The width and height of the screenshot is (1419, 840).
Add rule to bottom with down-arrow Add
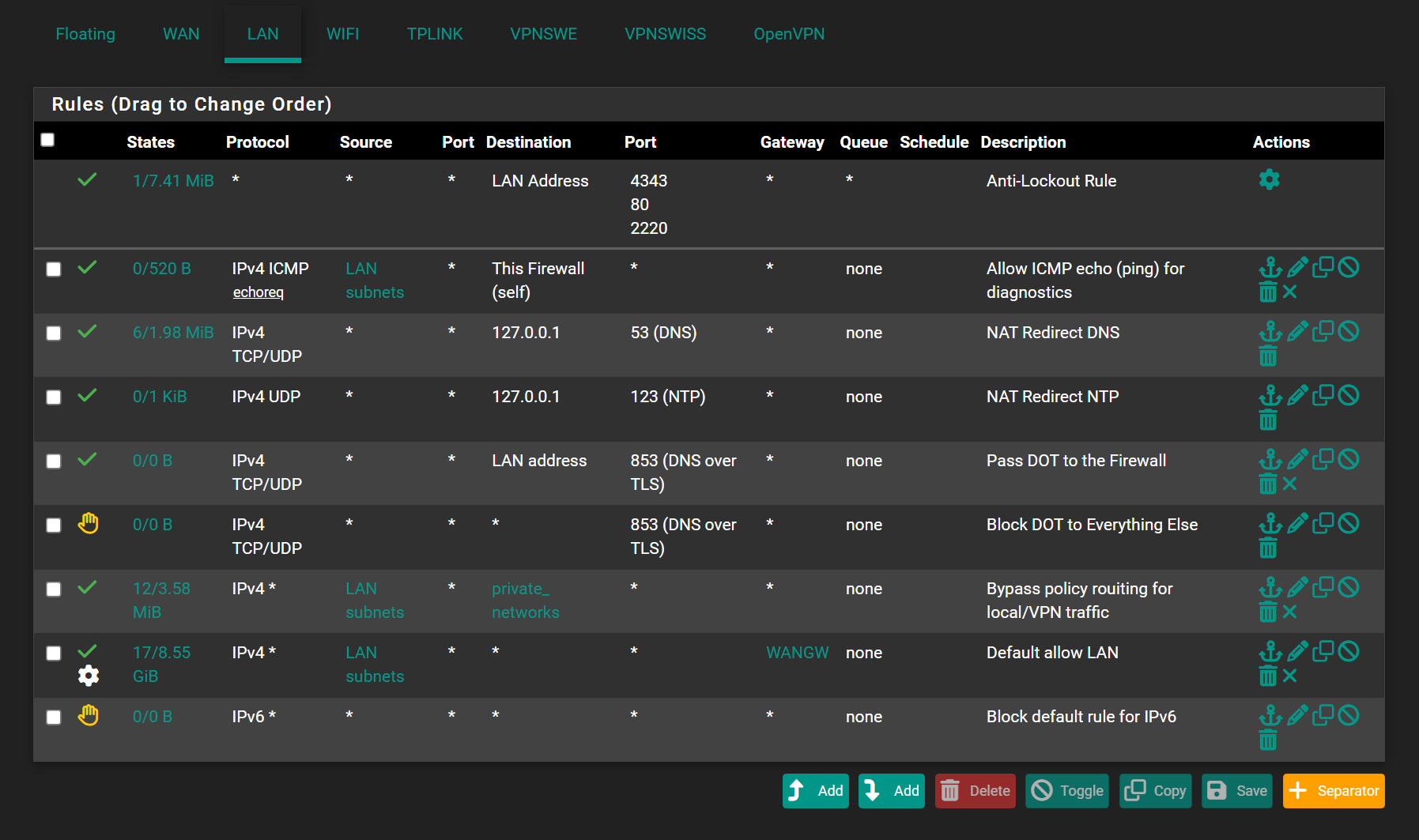[x=892, y=791]
